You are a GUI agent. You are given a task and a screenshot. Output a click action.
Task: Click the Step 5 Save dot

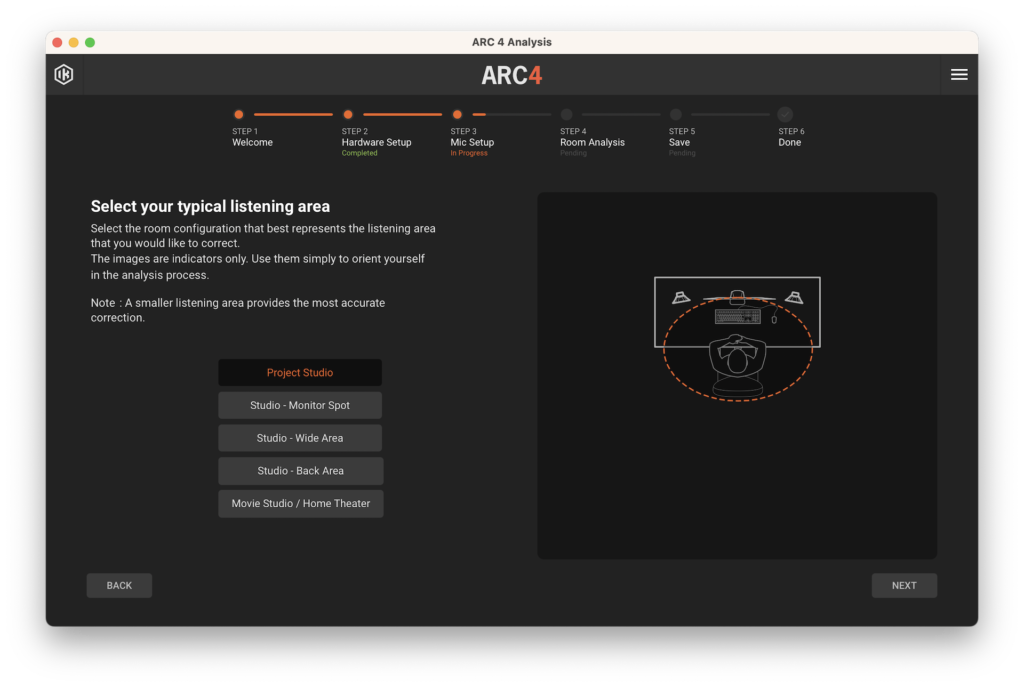tap(676, 115)
